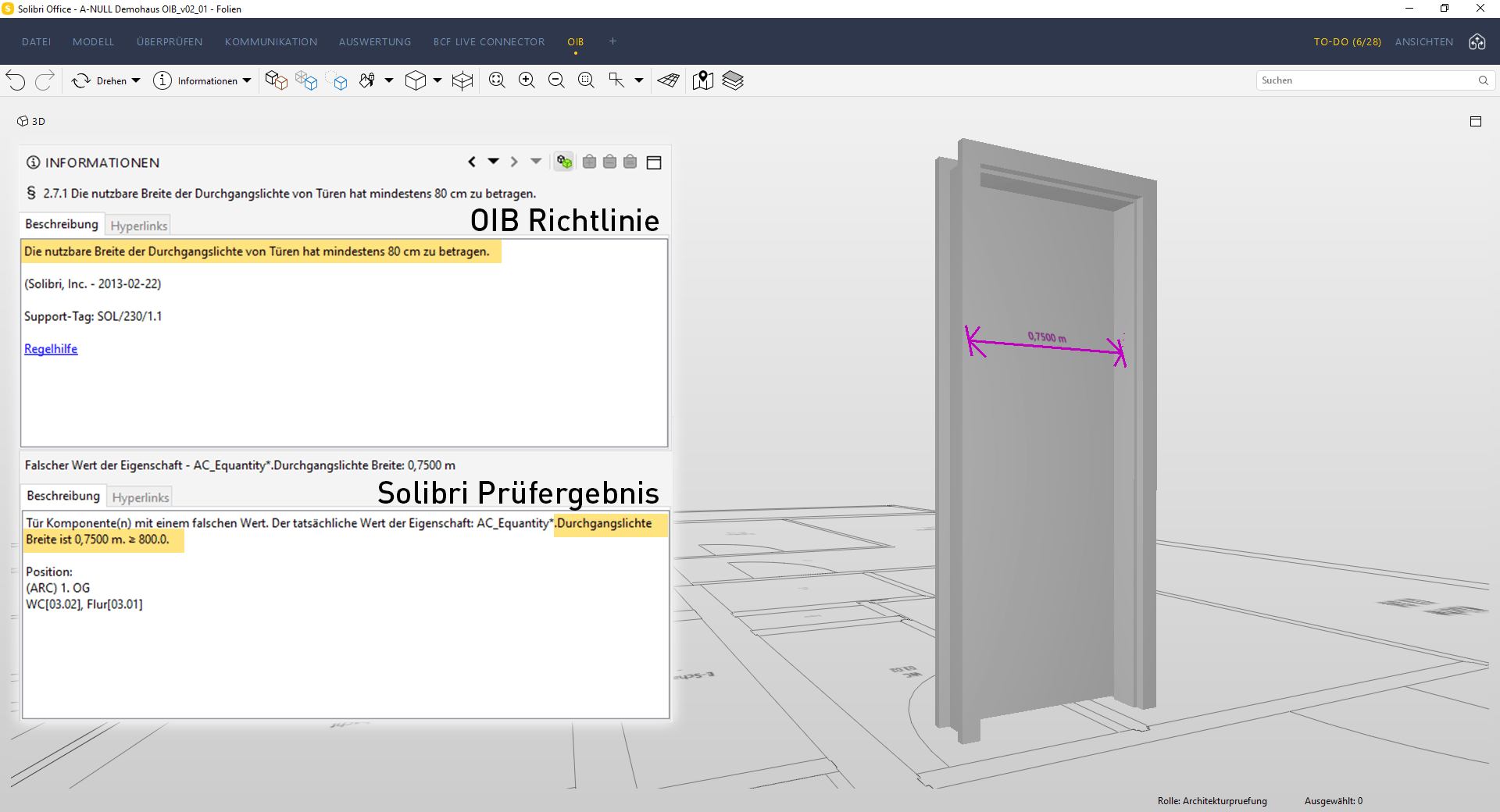Click the stacked layers icon
This screenshot has height=812, width=1500.
733,80
